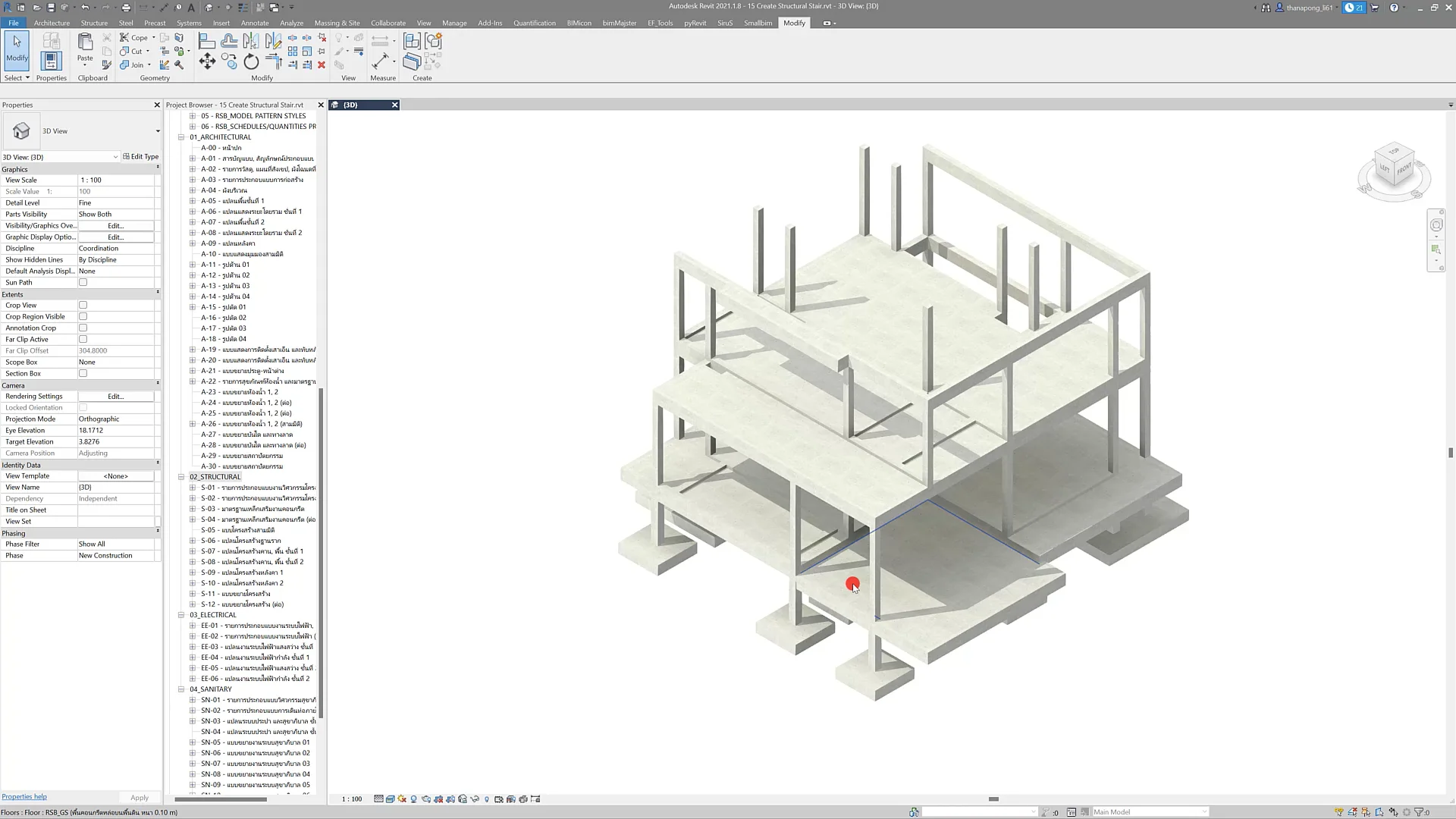Go to the Massing & Site tab
1456x819 pixels.
click(337, 23)
